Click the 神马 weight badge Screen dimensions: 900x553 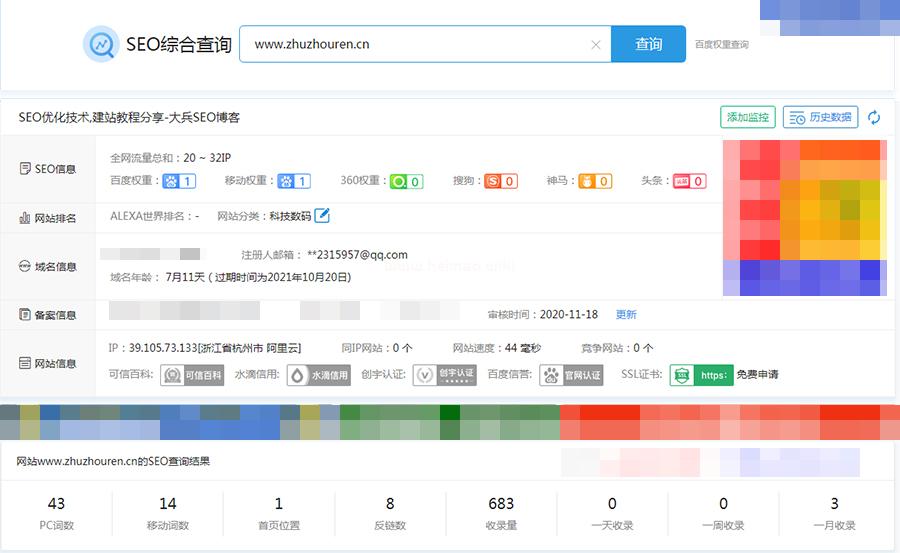[x=595, y=181]
